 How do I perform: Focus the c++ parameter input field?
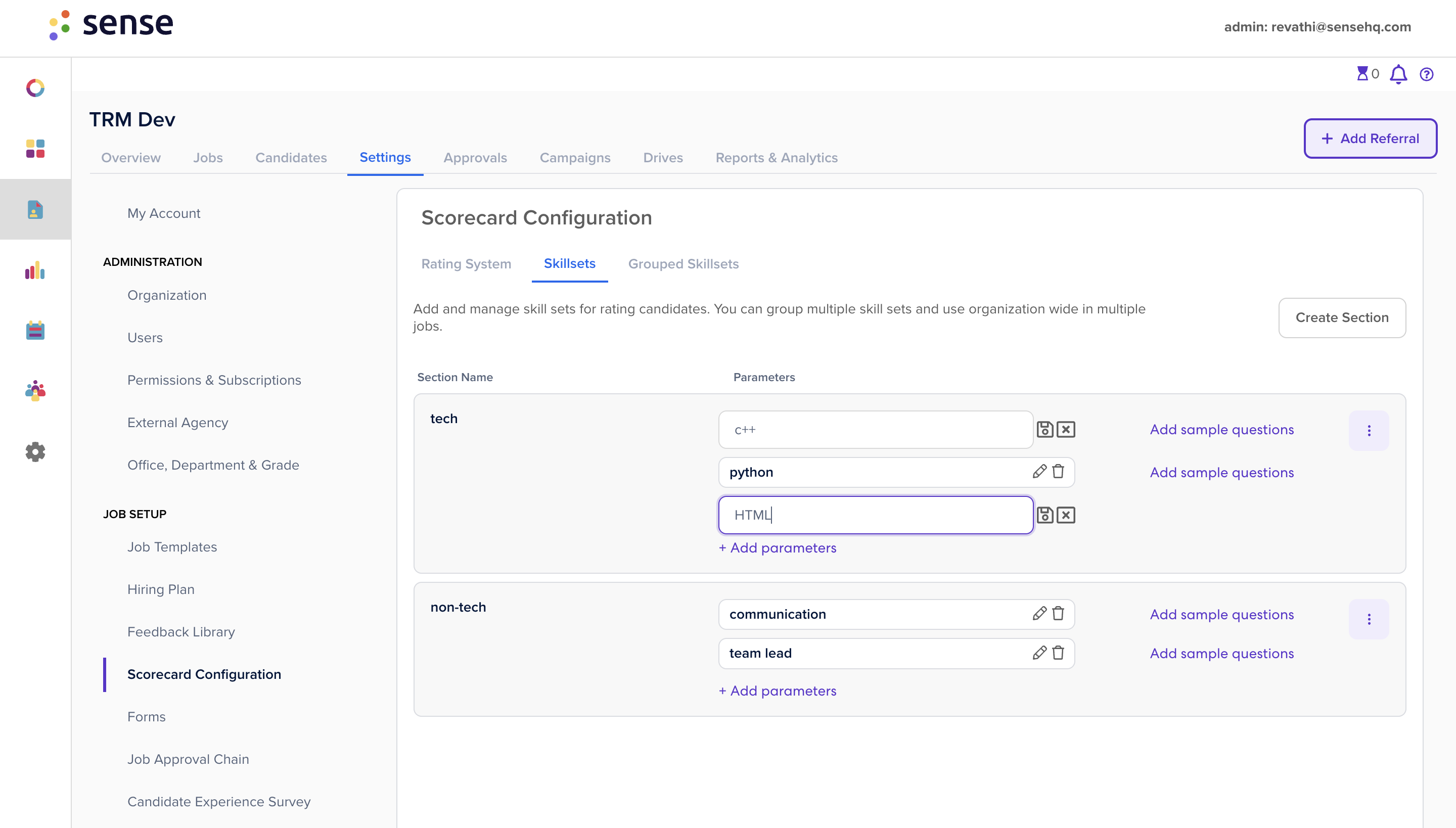click(x=876, y=429)
